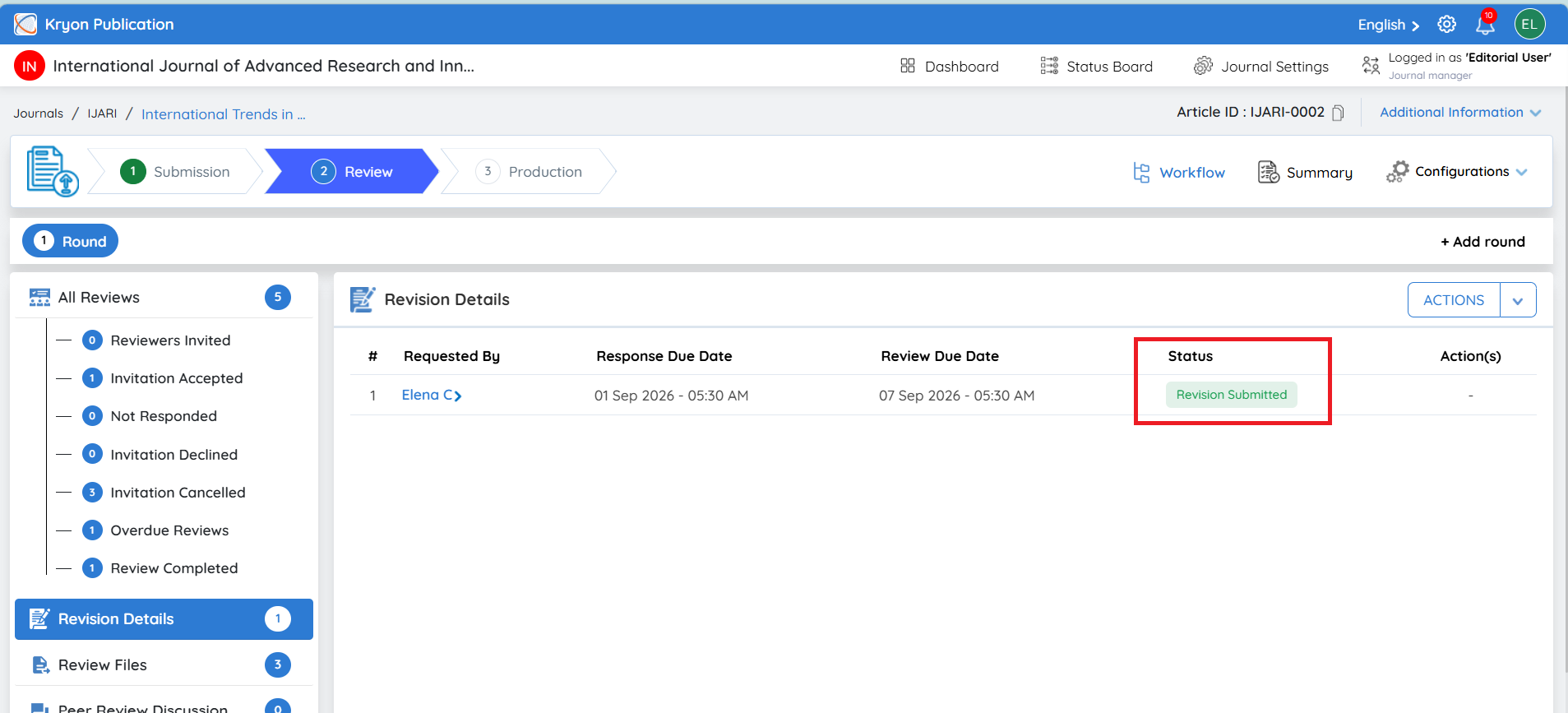Open the IJARI breadcrumb link
The width and height of the screenshot is (1568, 713).
coord(102,113)
